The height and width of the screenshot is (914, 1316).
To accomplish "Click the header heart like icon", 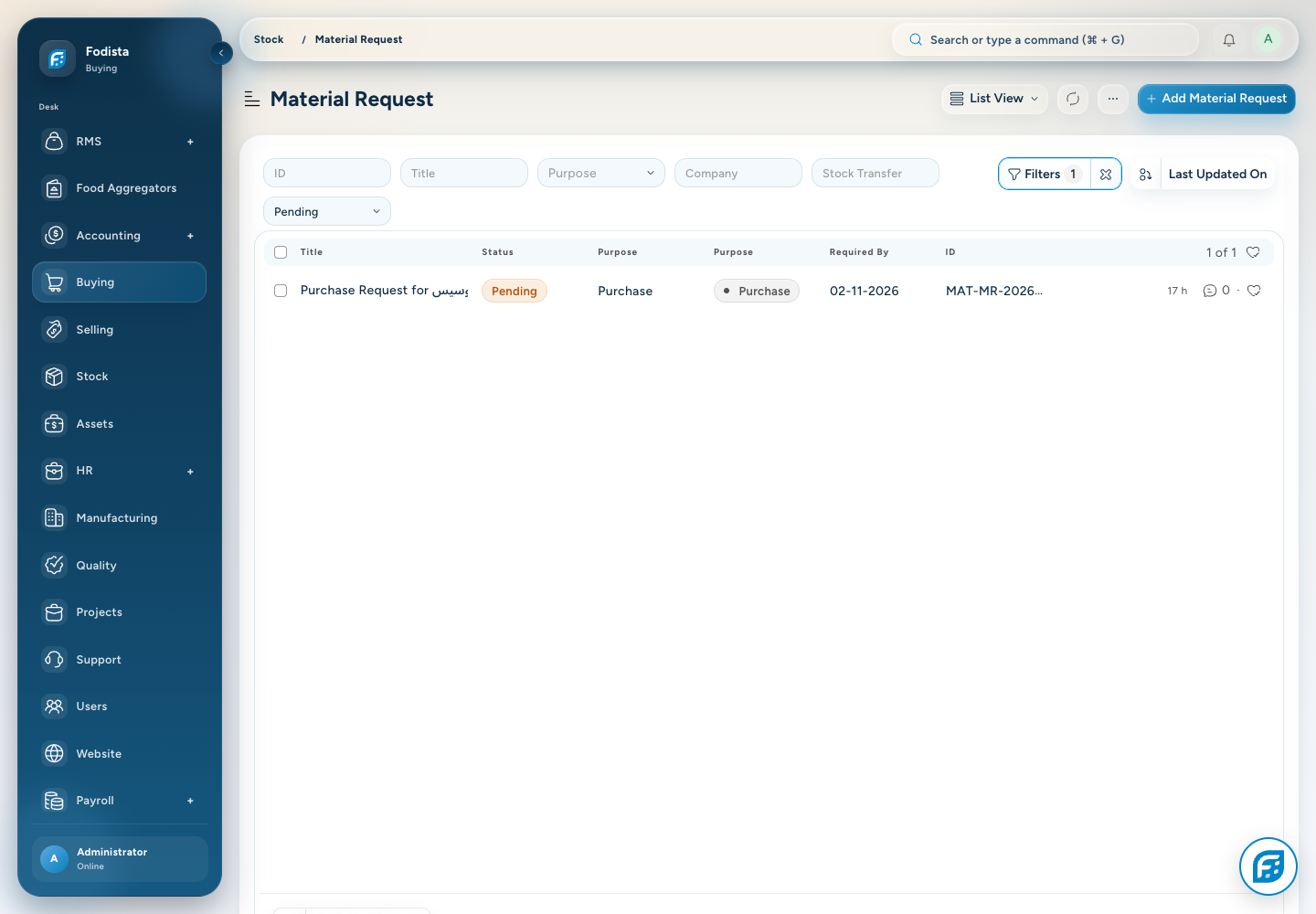I will (1253, 252).
